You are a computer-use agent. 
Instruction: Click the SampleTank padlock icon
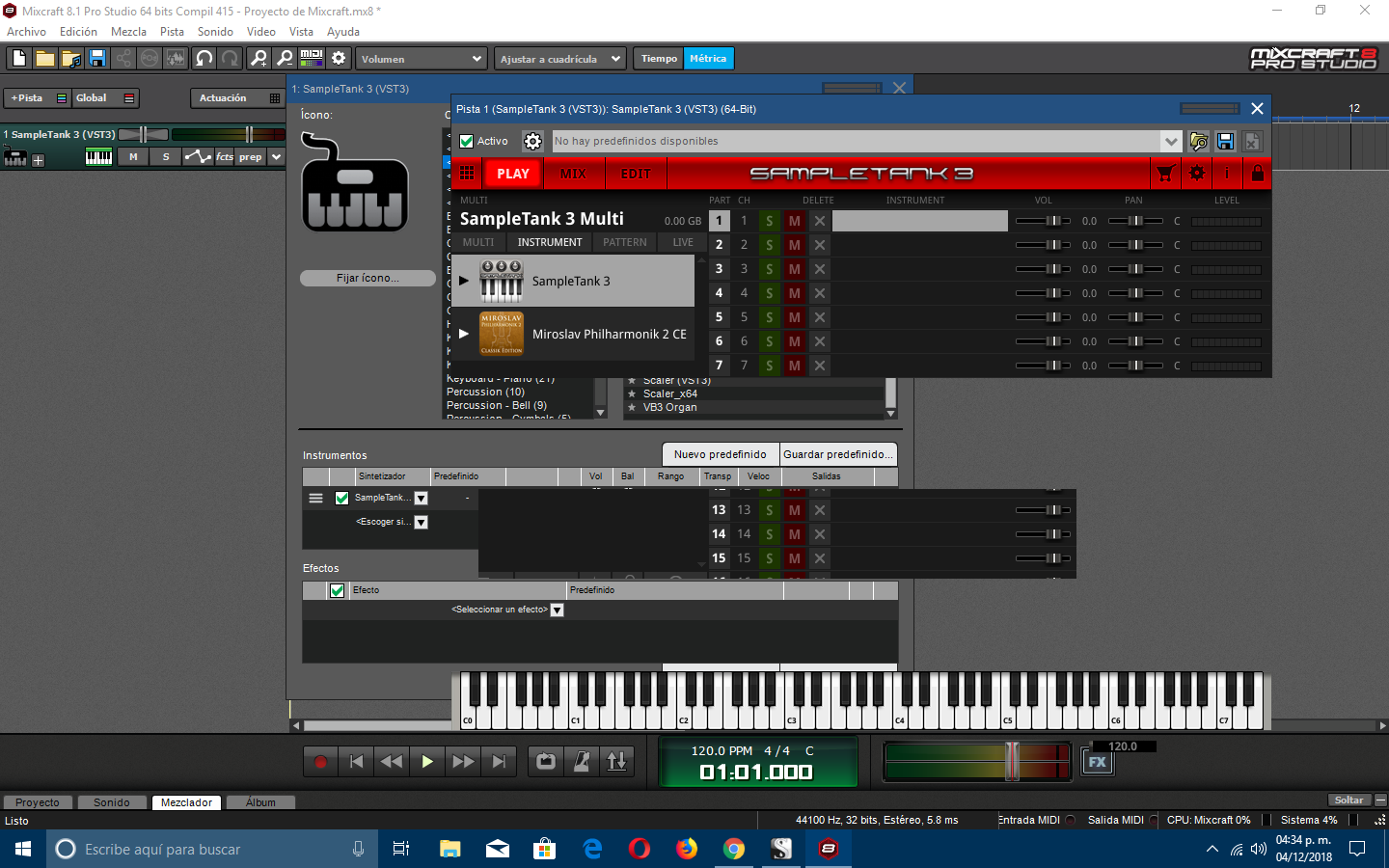(x=1257, y=174)
